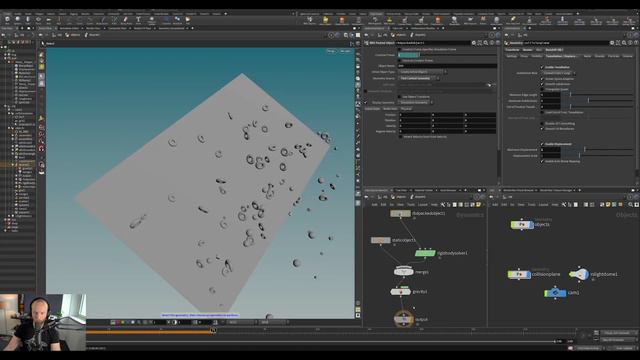640x360 pixels.
Task: Open Layout menu in dynamics network
Action: click(x=422, y=204)
